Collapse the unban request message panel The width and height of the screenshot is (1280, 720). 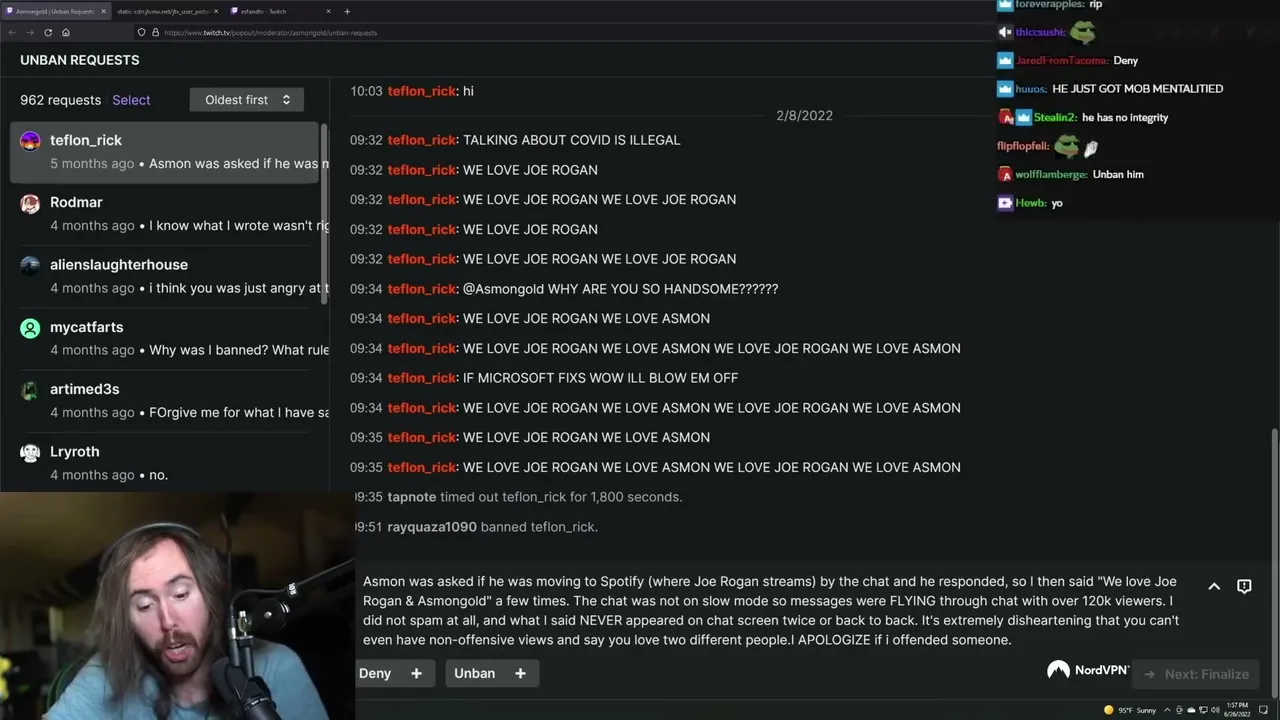pyautogui.click(x=1214, y=587)
